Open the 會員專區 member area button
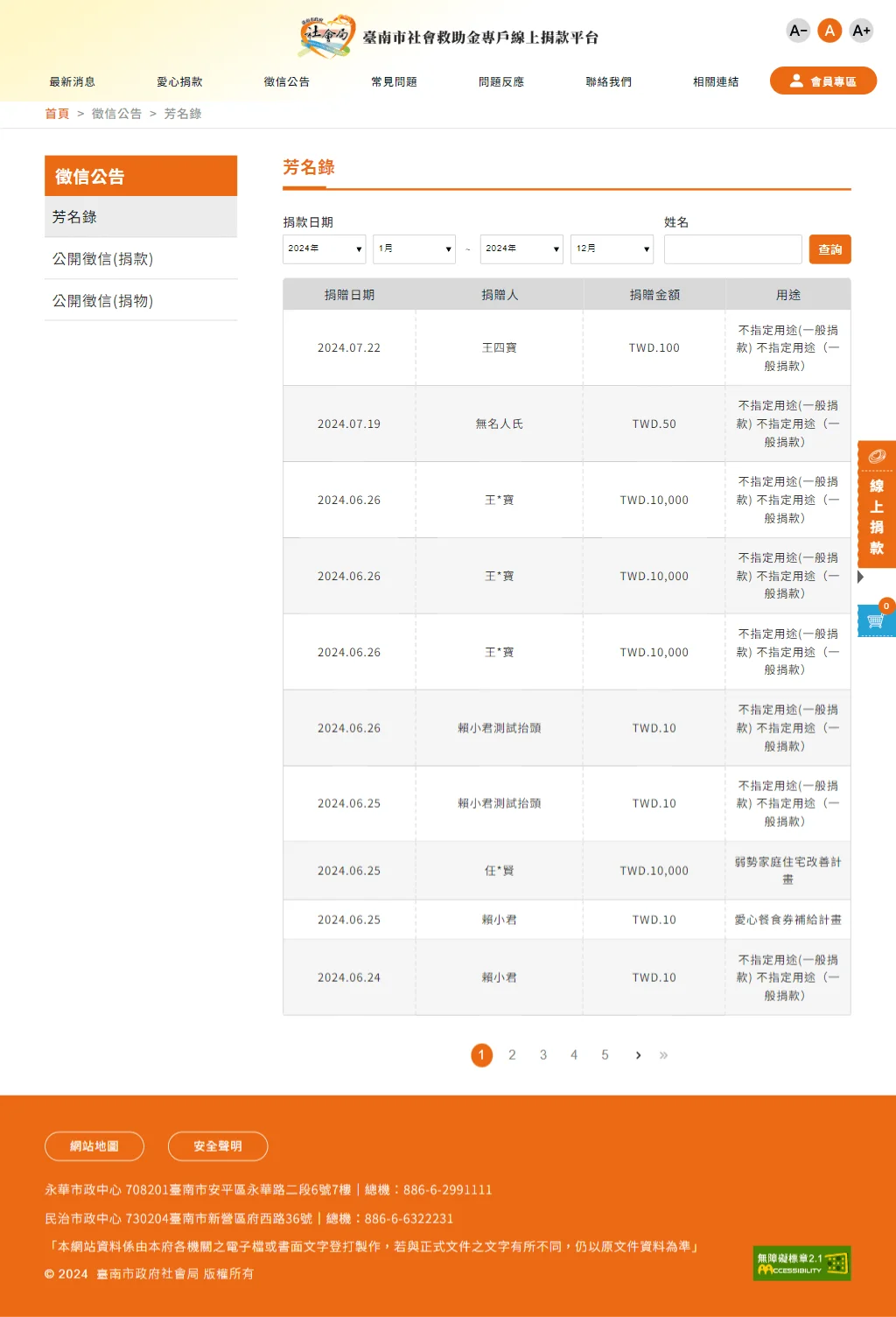The width and height of the screenshot is (896, 1317). click(x=822, y=81)
